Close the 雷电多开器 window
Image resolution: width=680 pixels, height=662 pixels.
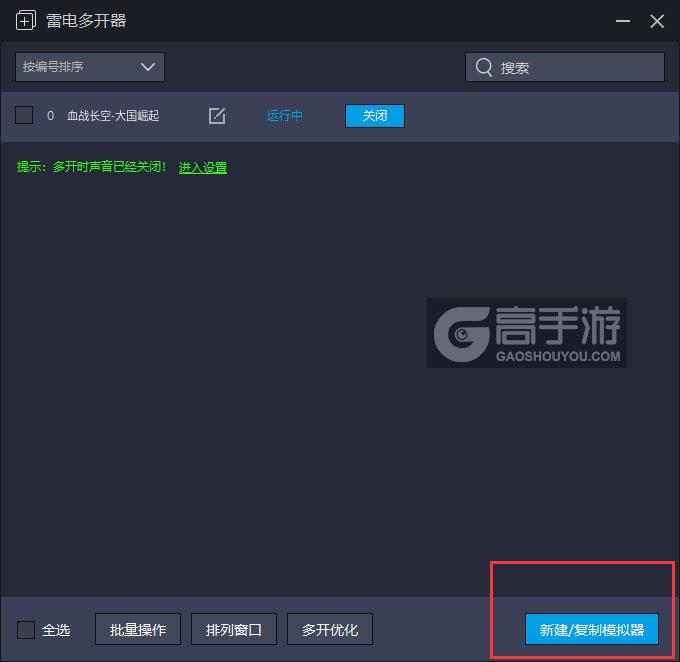click(657, 21)
